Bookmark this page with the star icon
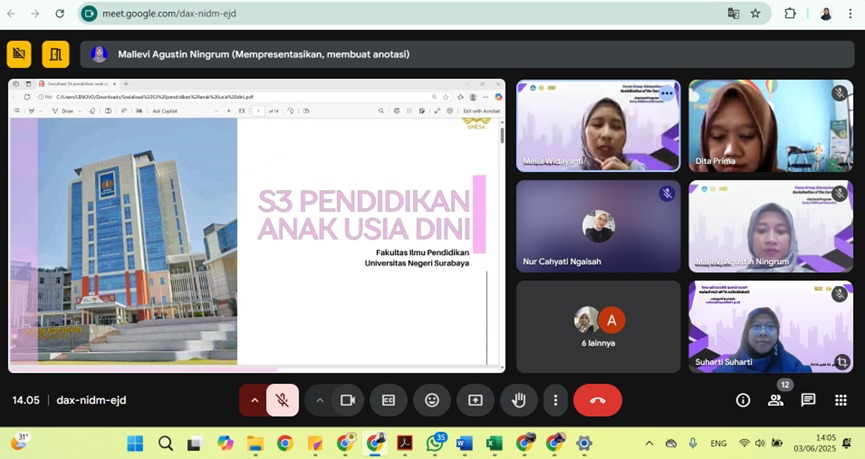The width and height of the screenshot is (865, 459). tap(756, 14)
